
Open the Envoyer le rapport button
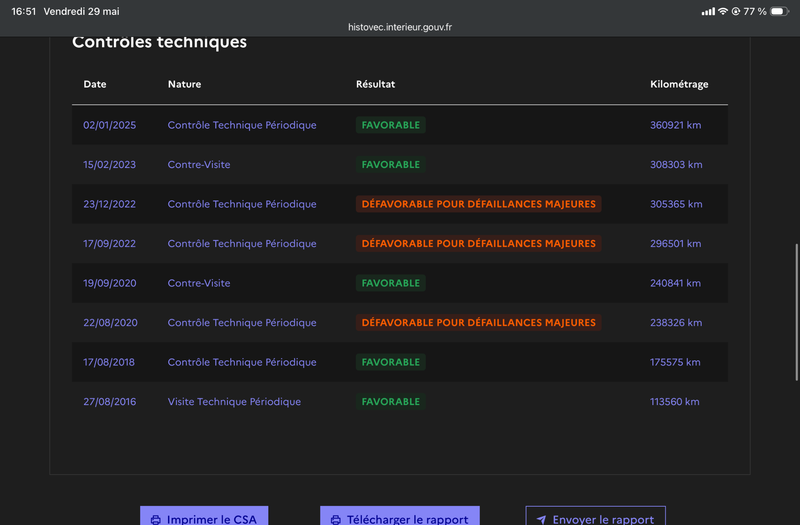coord(595,516)
